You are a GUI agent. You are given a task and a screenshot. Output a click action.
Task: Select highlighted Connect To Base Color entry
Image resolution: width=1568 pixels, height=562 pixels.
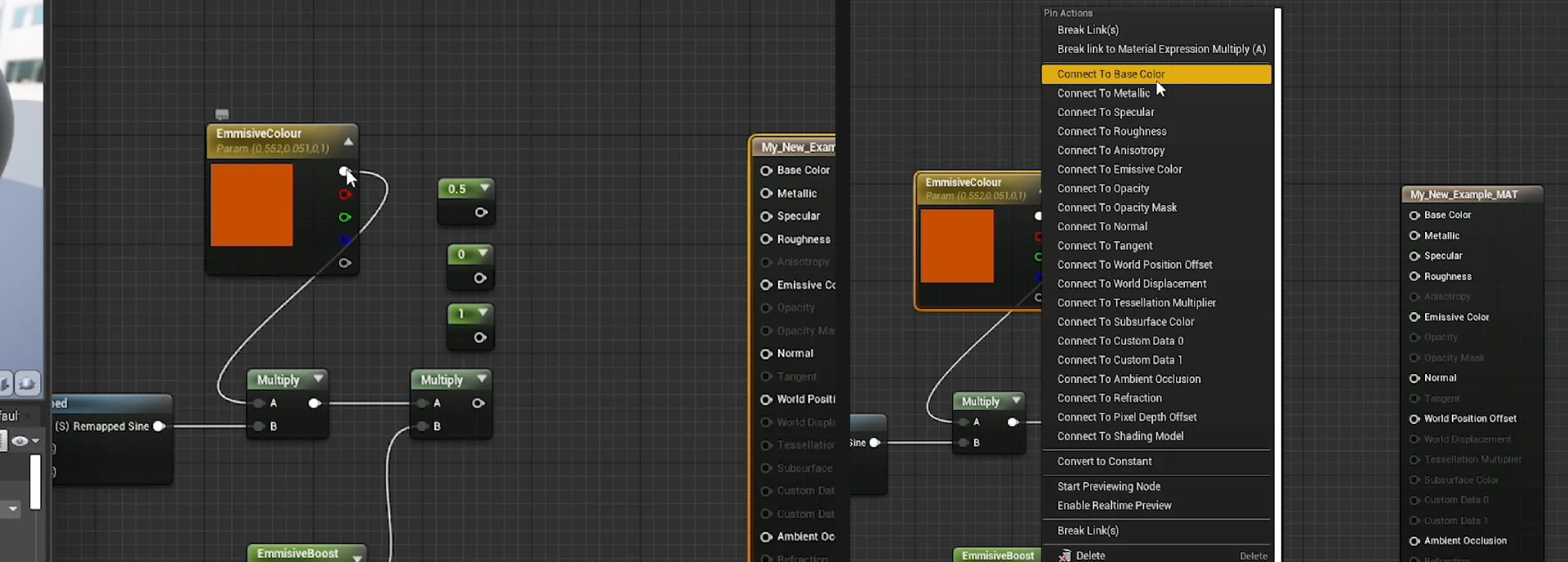[x=1156, y=74]
